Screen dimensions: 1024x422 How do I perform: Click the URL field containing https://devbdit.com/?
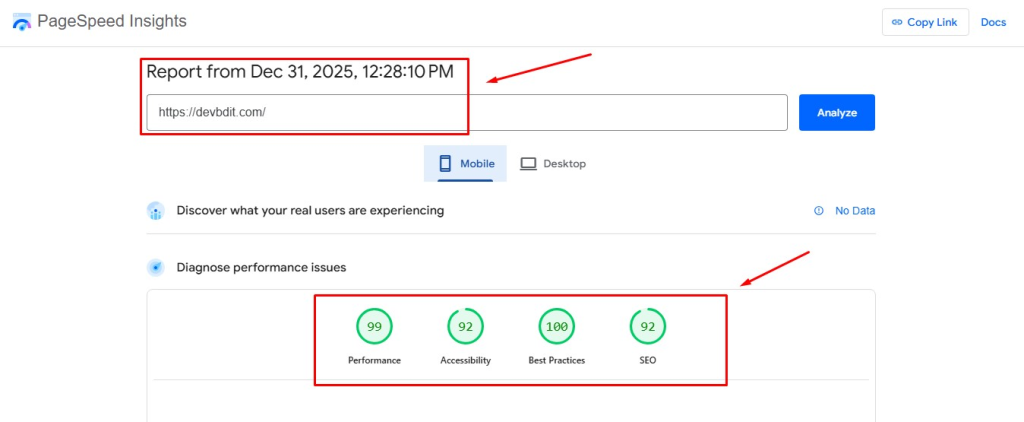[467, 112]
